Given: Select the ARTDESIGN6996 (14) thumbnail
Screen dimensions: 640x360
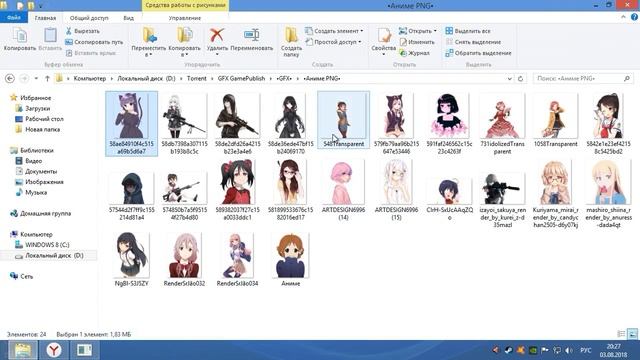Looking at the screenshot, I should [343, 183].
